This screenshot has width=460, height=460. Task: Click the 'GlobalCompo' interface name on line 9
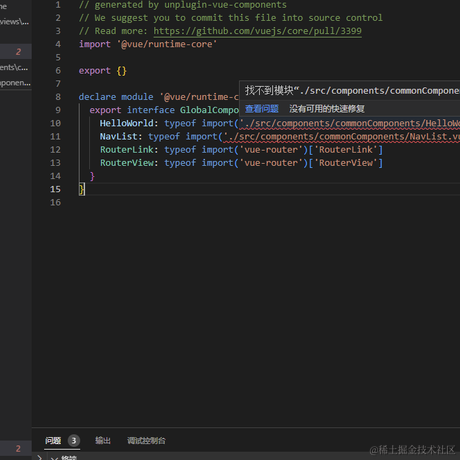(x=209, y=110)
